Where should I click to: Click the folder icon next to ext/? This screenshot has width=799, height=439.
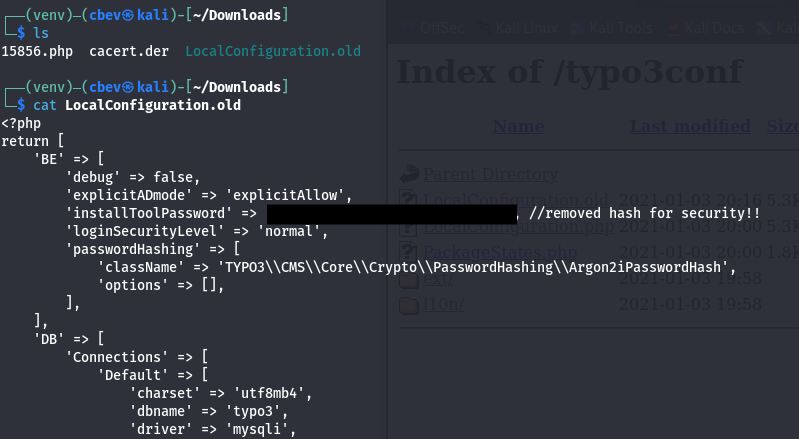pyautogui.click(x=408, y=278)
